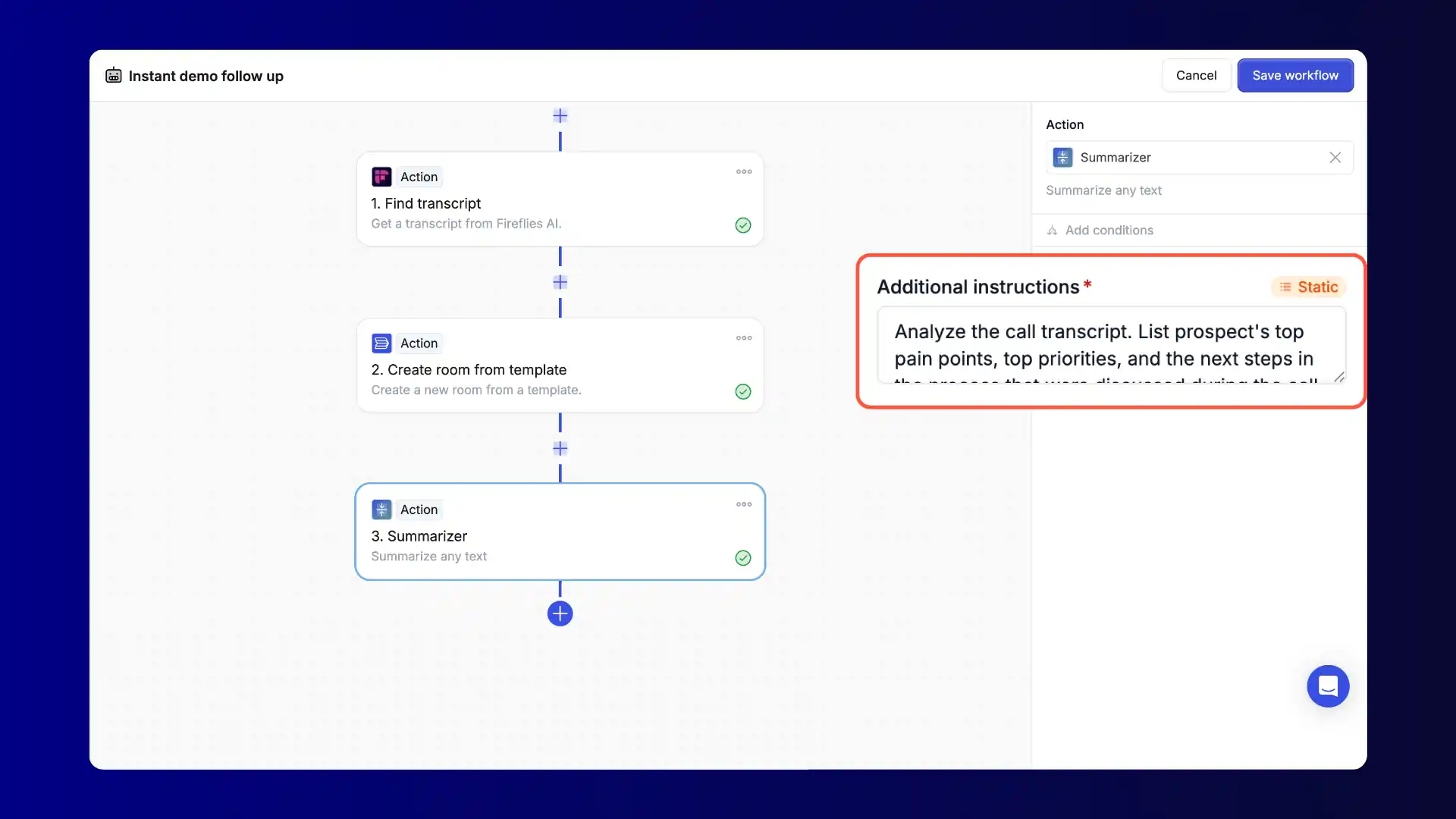Open options menu on Create room from template
This screenshot has width=1456, height=819.
744,338
